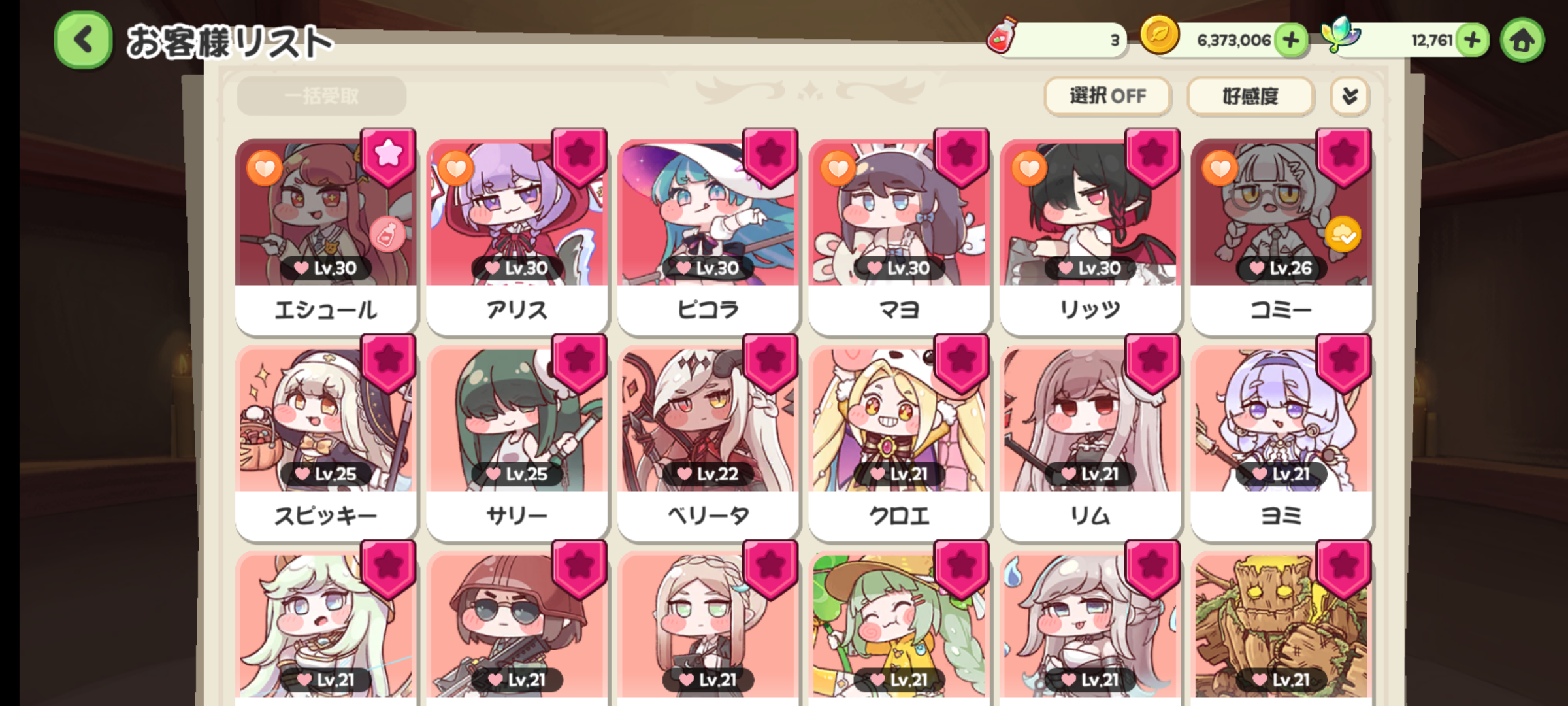Flip sort order with the double chevron

(x=1350, y=96)
